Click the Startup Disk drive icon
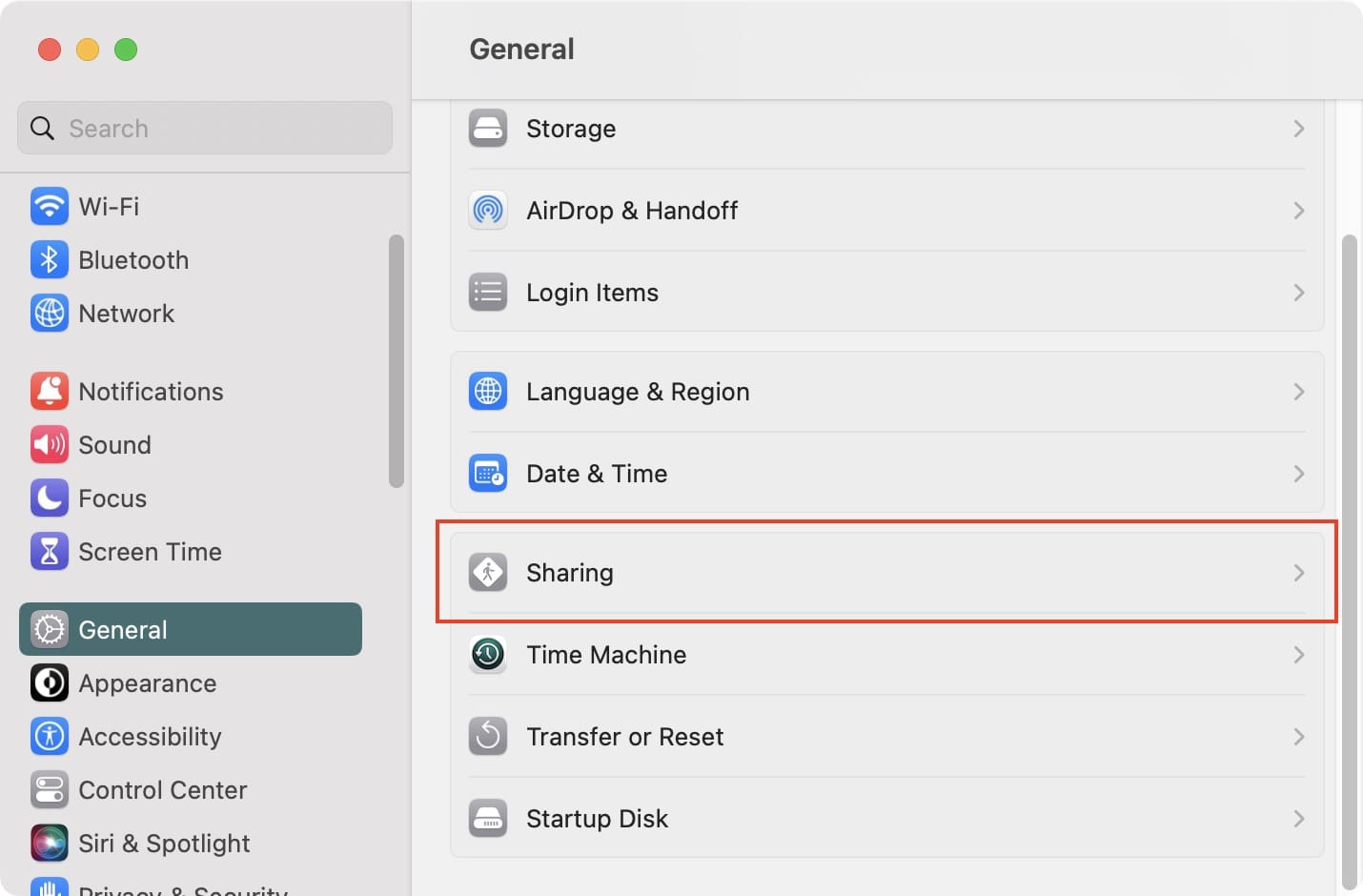The width and height of the screenshot is (1363, 896). click(x=488, y=819)
